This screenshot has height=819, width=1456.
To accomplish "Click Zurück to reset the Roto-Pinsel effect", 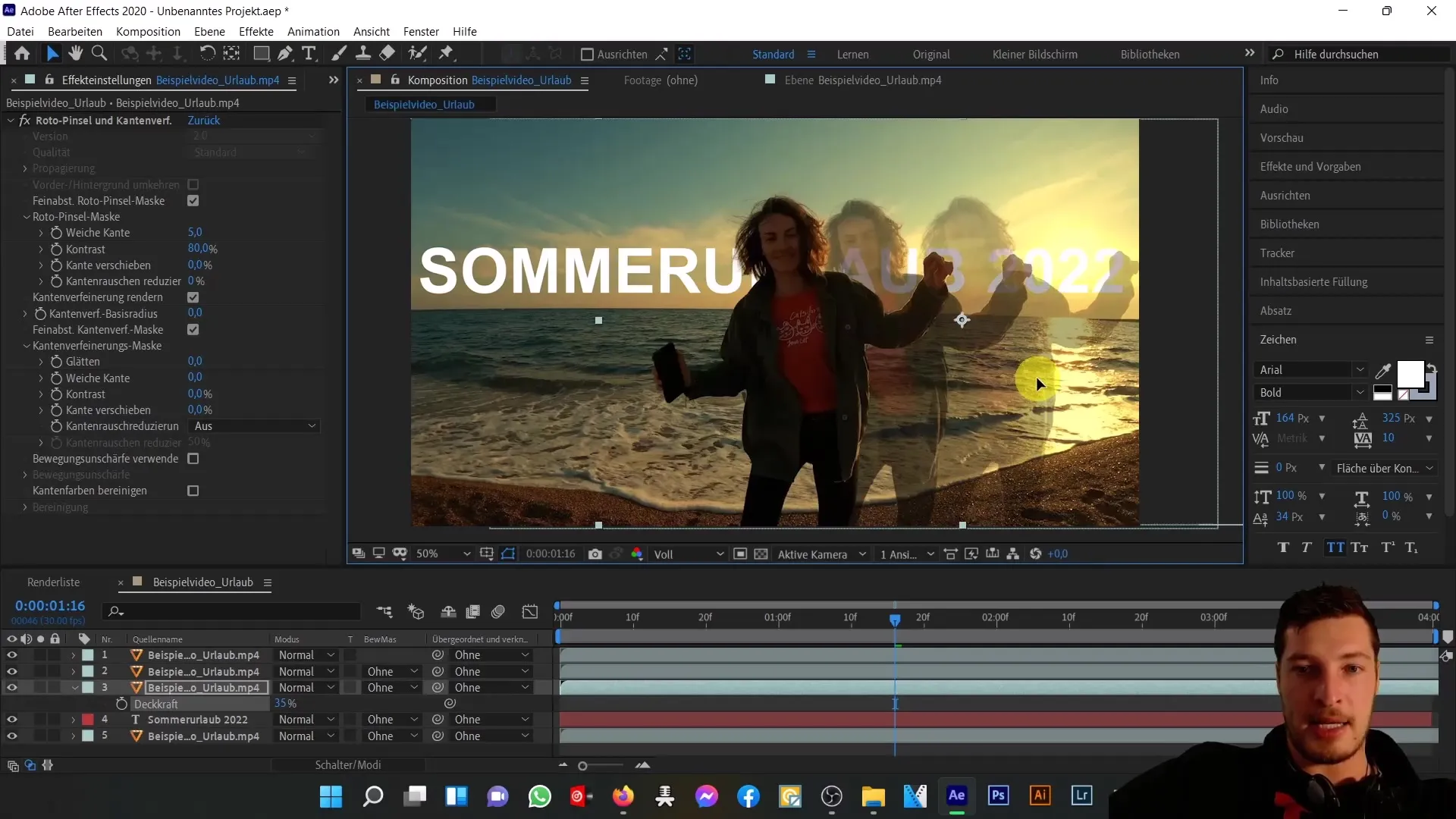I will pyautogui.click(x=204, y=121).
